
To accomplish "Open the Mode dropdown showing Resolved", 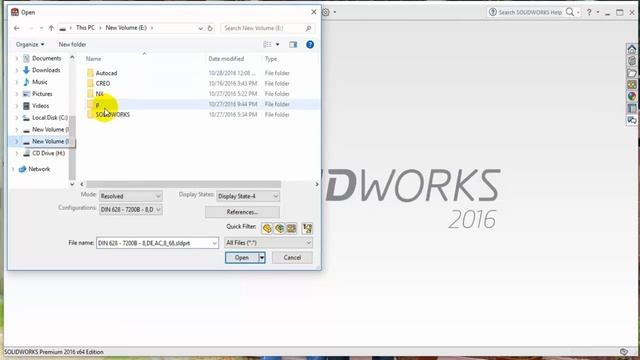I will [131, 196].
